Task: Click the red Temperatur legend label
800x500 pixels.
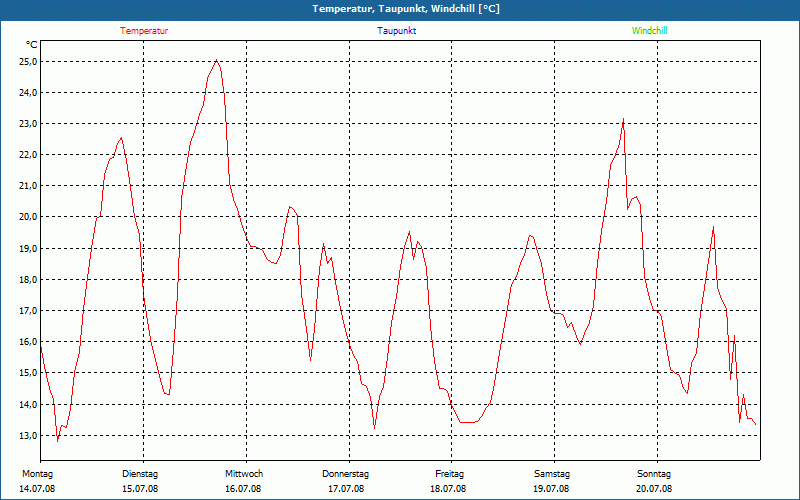Action: tap(144, 31)
